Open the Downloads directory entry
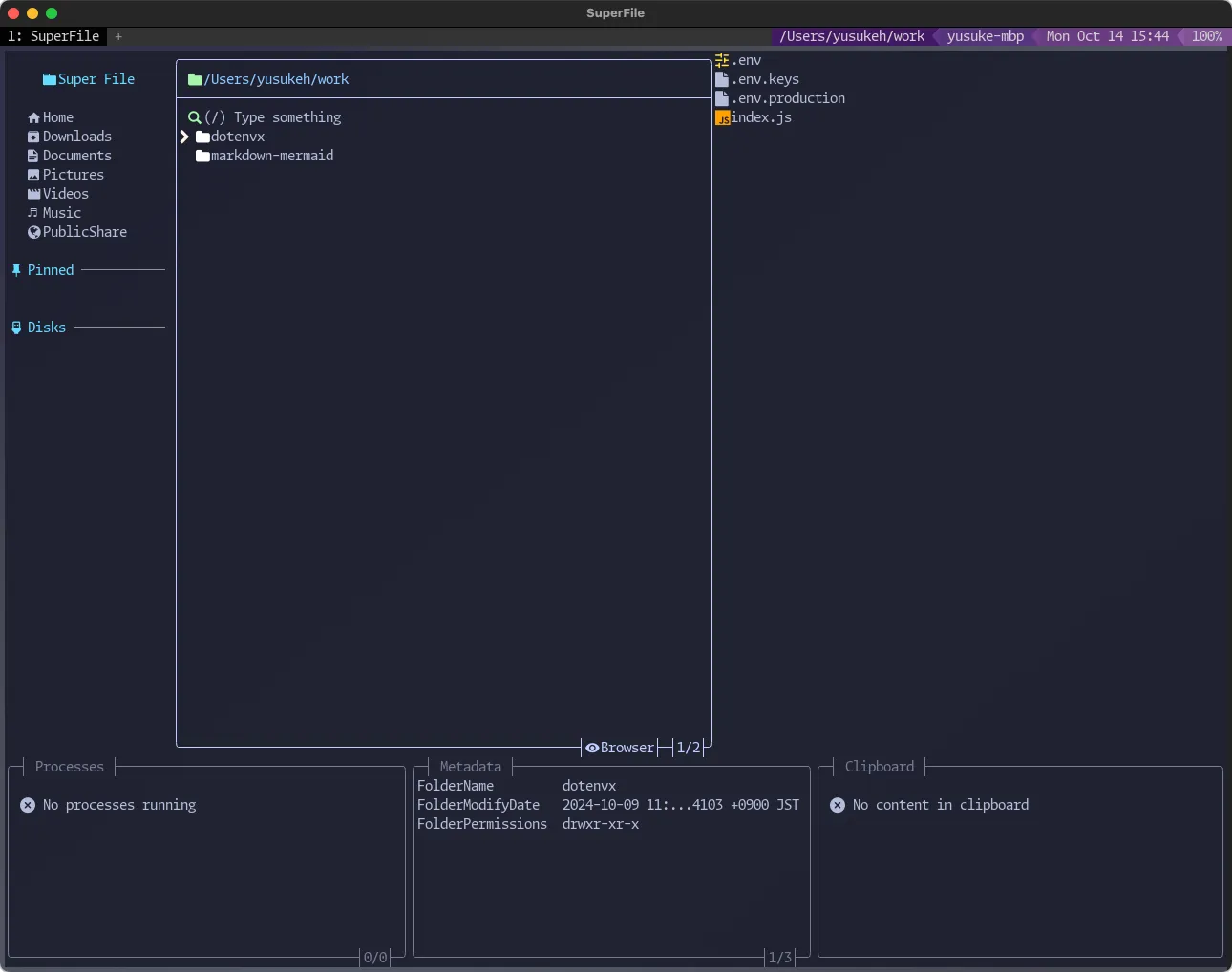This screenshot has width=1232, height=972. (77, 137)
